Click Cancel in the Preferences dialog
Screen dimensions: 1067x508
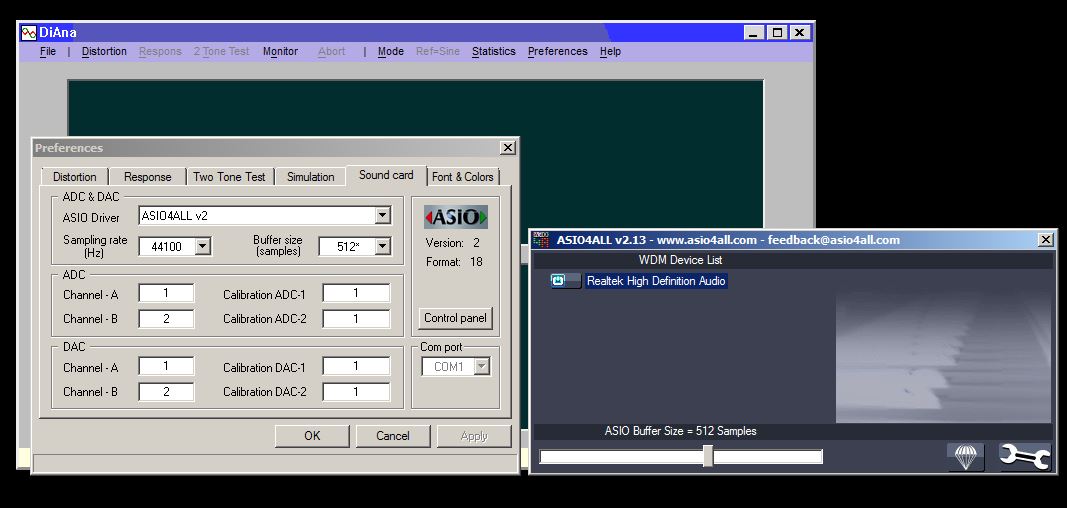pyautogui.click(x=393, y=436)
